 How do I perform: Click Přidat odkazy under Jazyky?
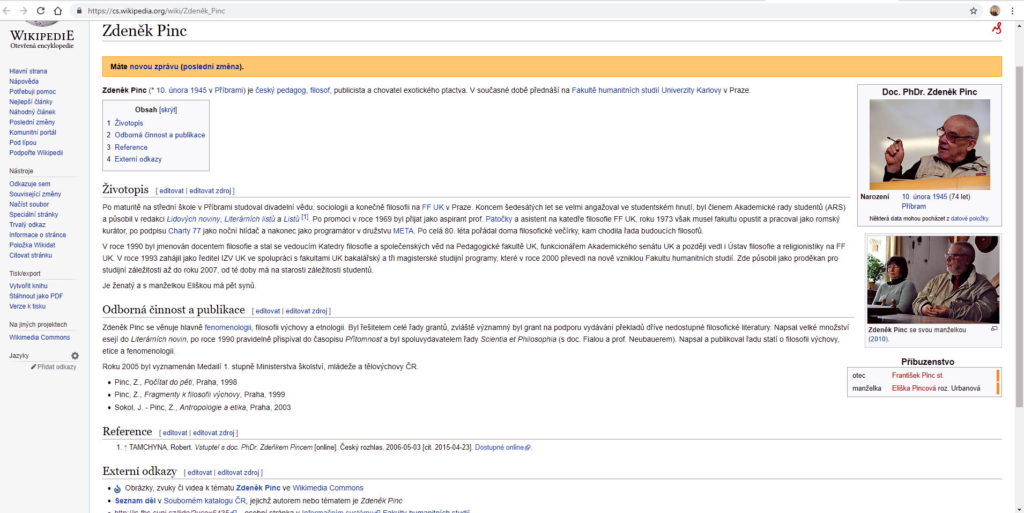[56, 367]
